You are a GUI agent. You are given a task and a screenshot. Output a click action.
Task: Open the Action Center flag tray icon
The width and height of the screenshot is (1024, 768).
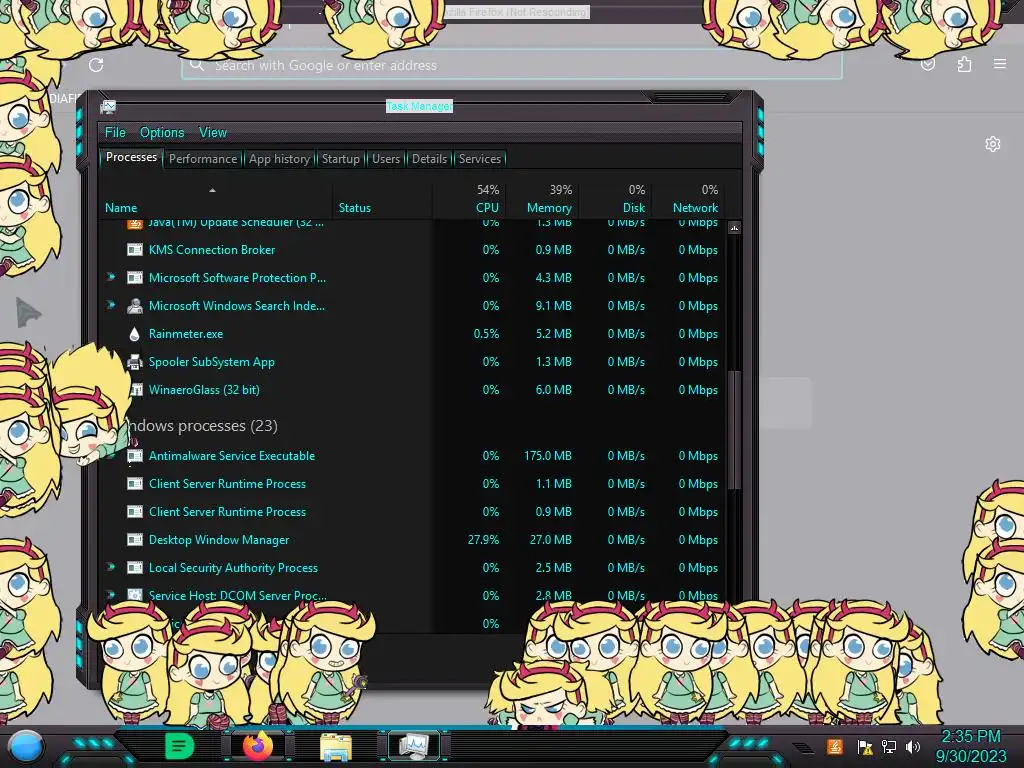(865, 746)
